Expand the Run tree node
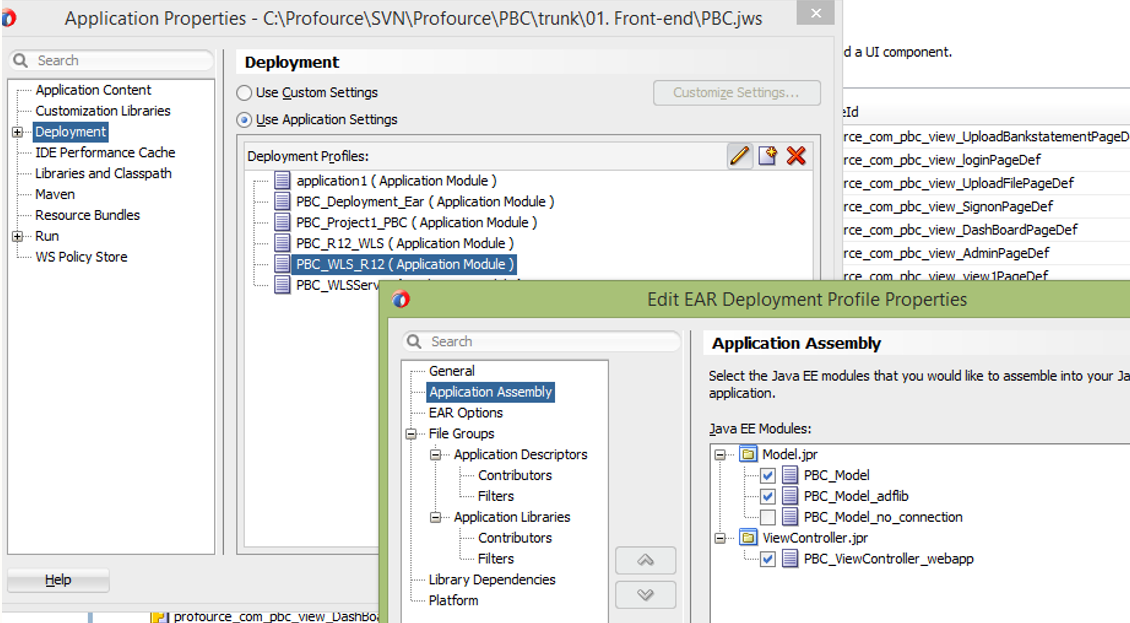Image resolution: width=1130 pixels, height=623 pixels. (17, 237)
